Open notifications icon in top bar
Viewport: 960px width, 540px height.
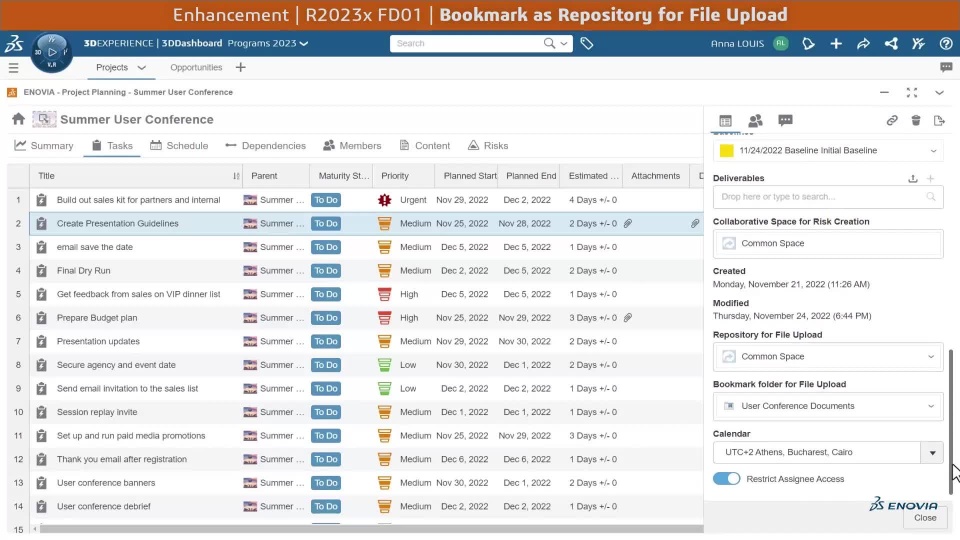[808, 43]
